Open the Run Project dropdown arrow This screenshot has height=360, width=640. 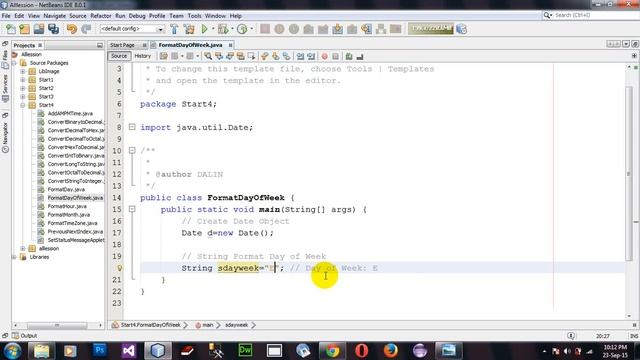213,29
